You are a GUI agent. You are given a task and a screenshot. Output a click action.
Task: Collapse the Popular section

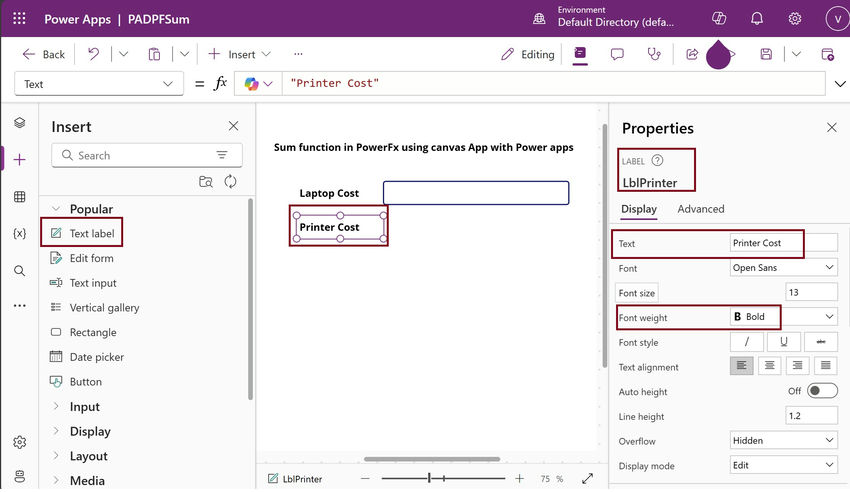(x=56, y=209)
